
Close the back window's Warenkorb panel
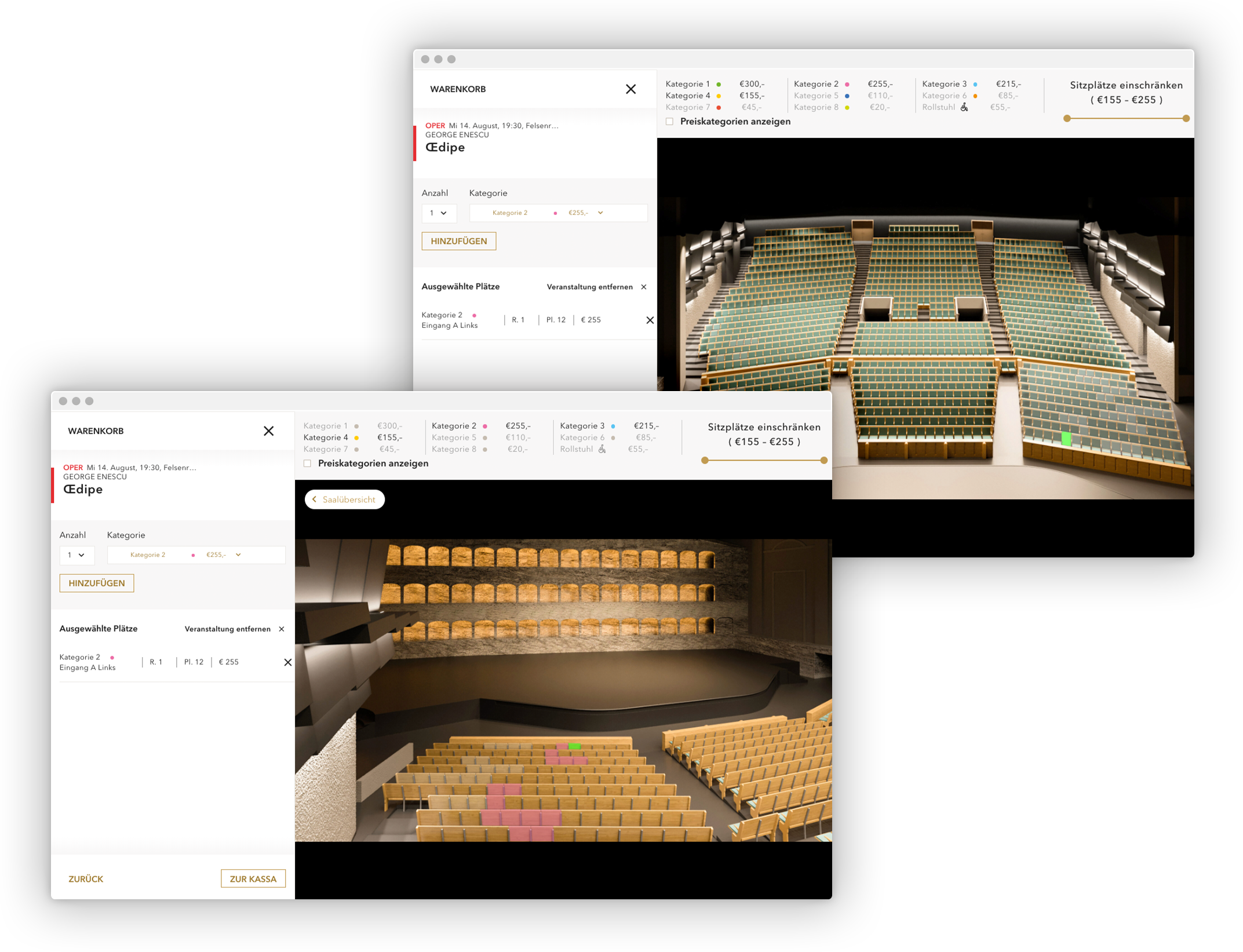(x=630, y=89)
